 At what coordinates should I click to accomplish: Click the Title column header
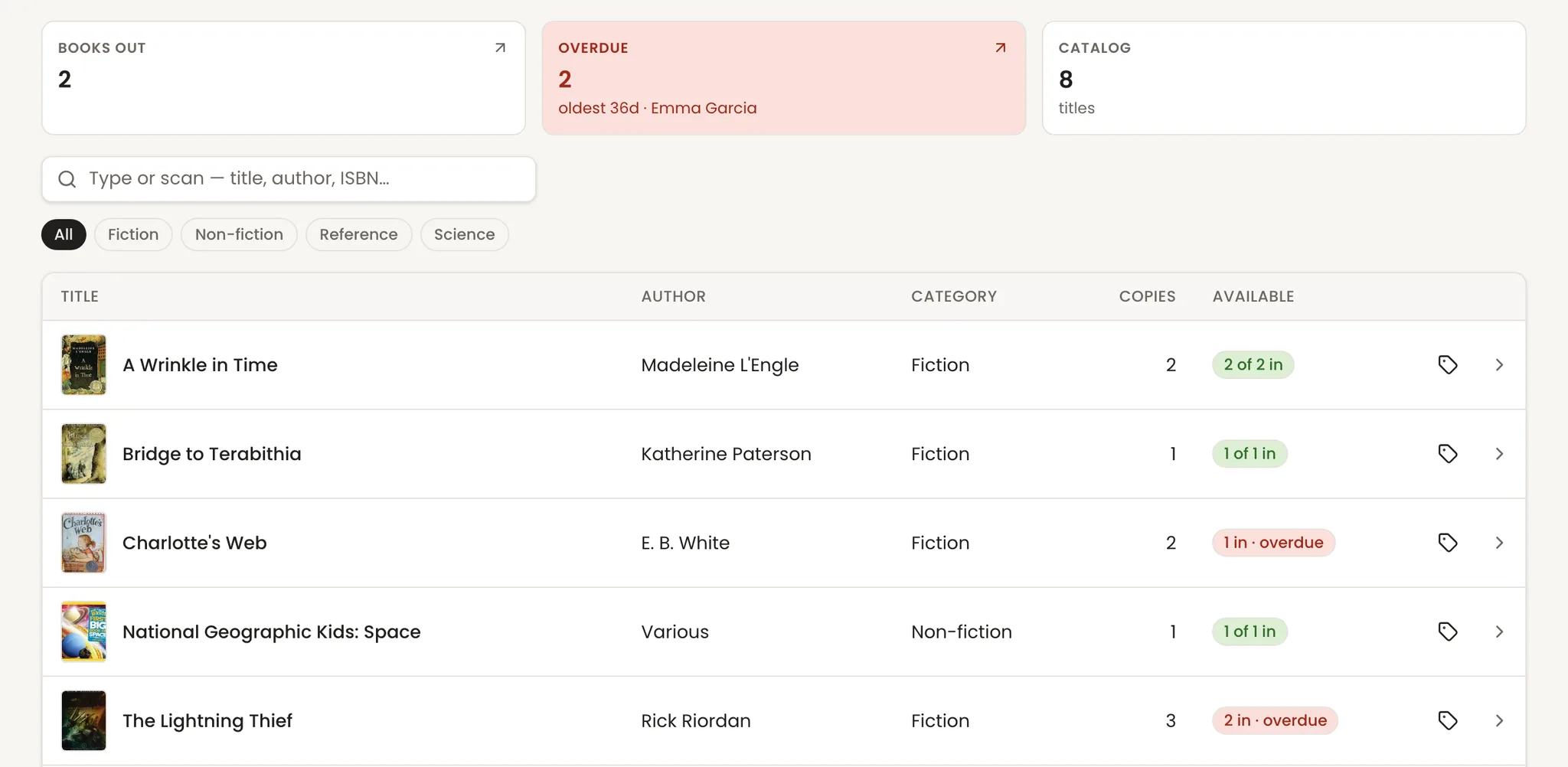(80, 296)
